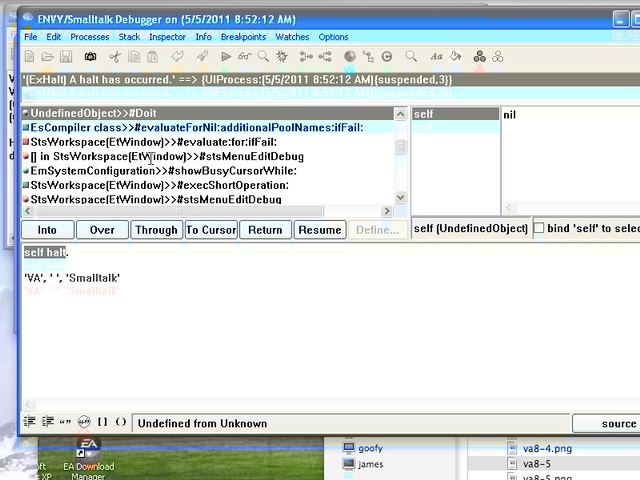The height and width of the screenshot is (480, 640).
Task: Click the dark three-circles toolbar icon
Action: point(480,56)
